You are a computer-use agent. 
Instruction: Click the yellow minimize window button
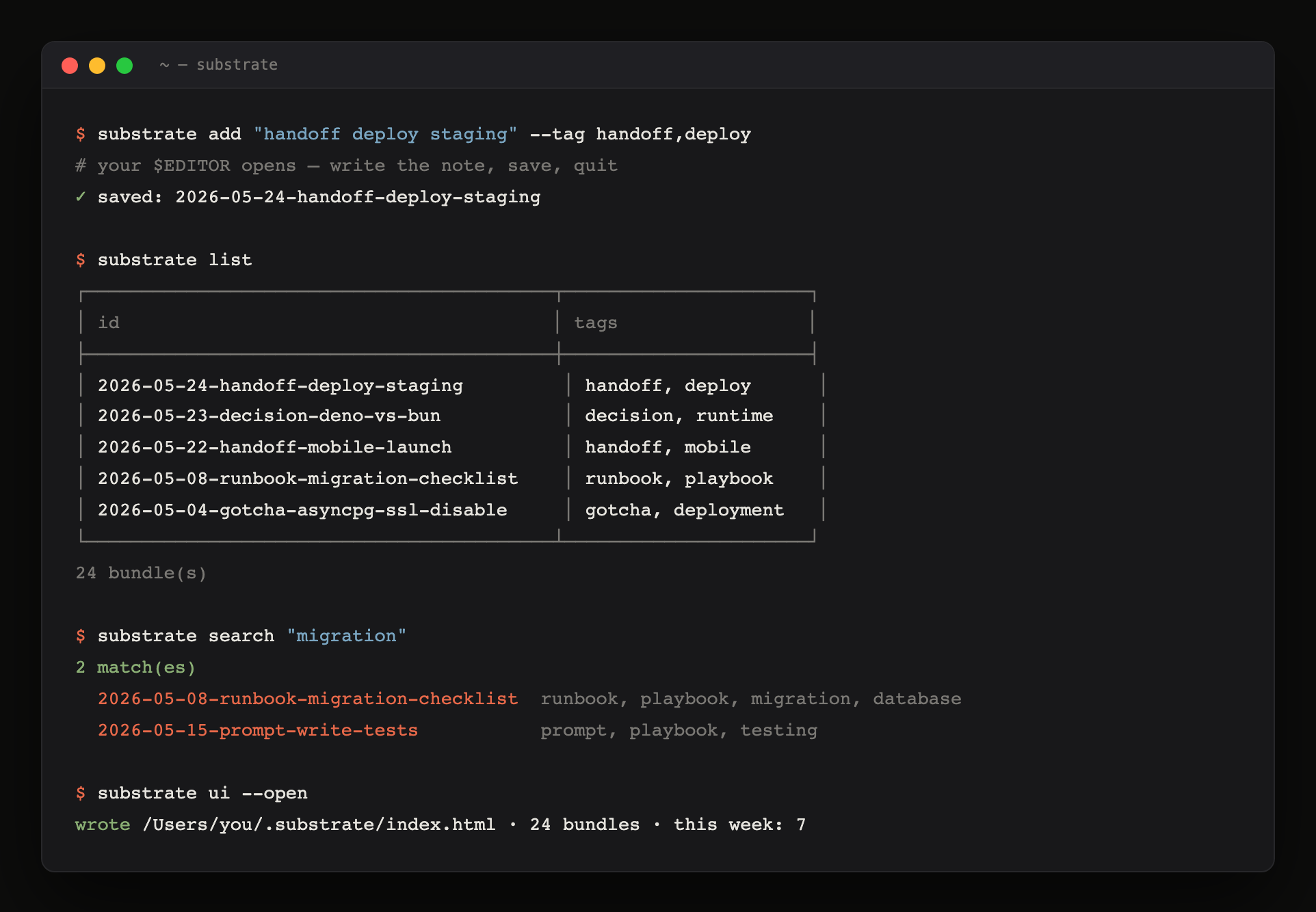(x=97, y=66)
